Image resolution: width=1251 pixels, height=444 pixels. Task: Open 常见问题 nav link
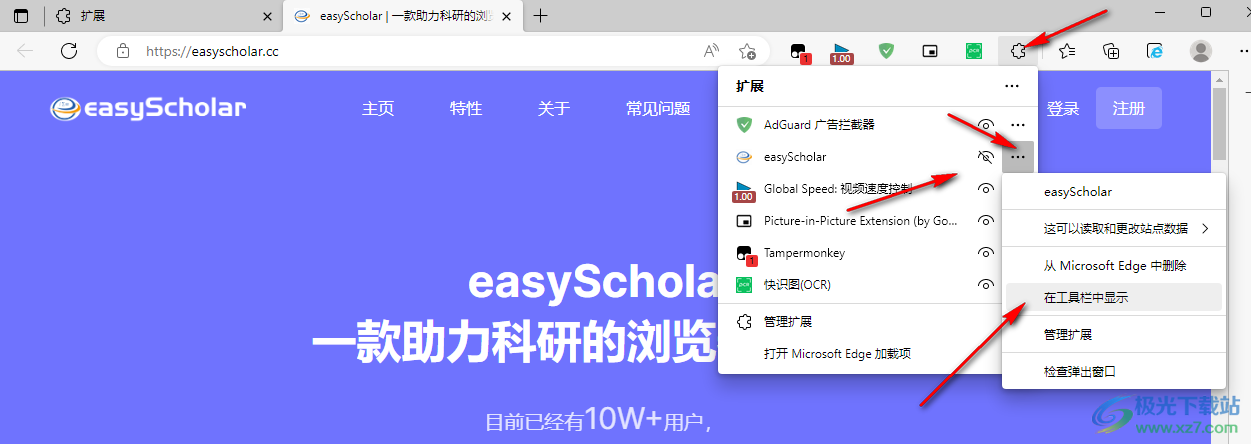click(658, 109)
